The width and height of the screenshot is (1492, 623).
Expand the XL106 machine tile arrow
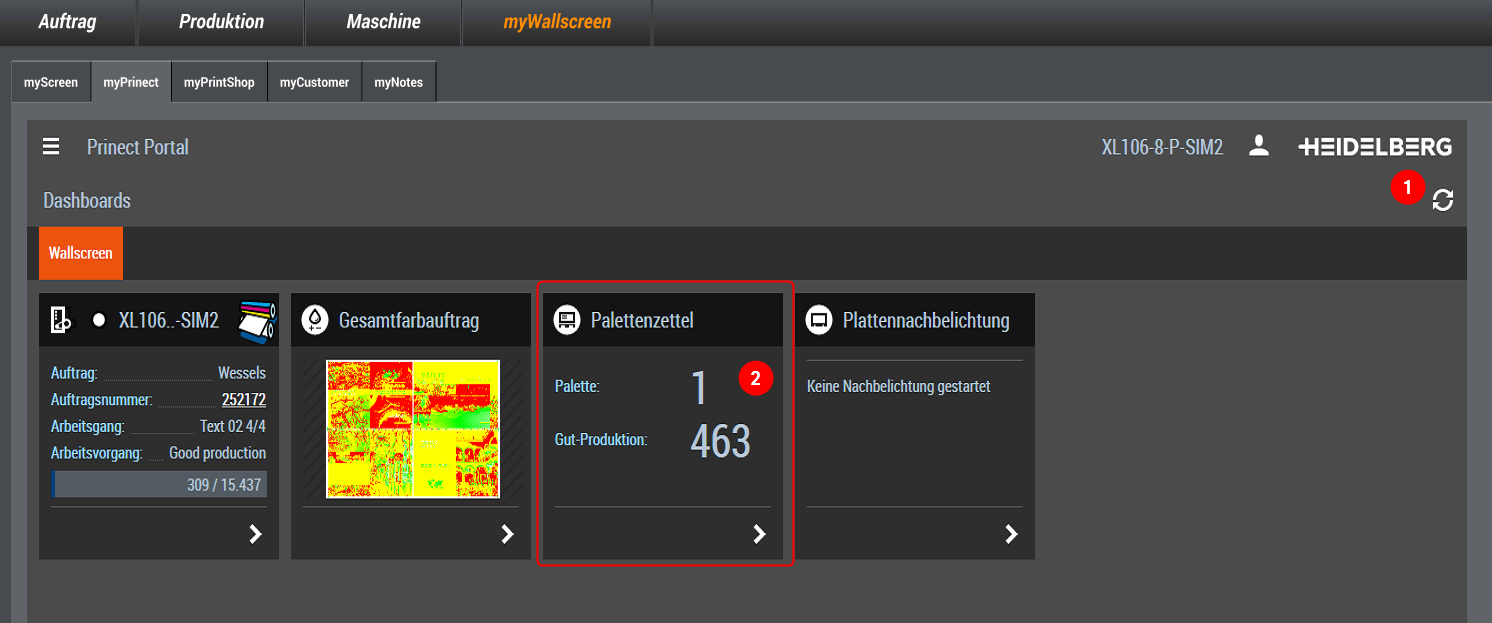[x=255, y=534]
